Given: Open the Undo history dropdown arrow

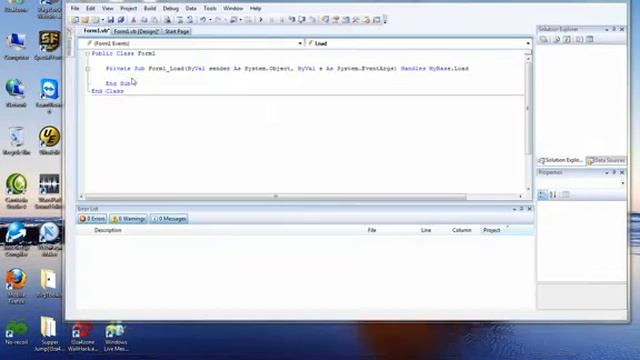Looking at the screenshot, I should pyautogui.click(x=210, y=20).
